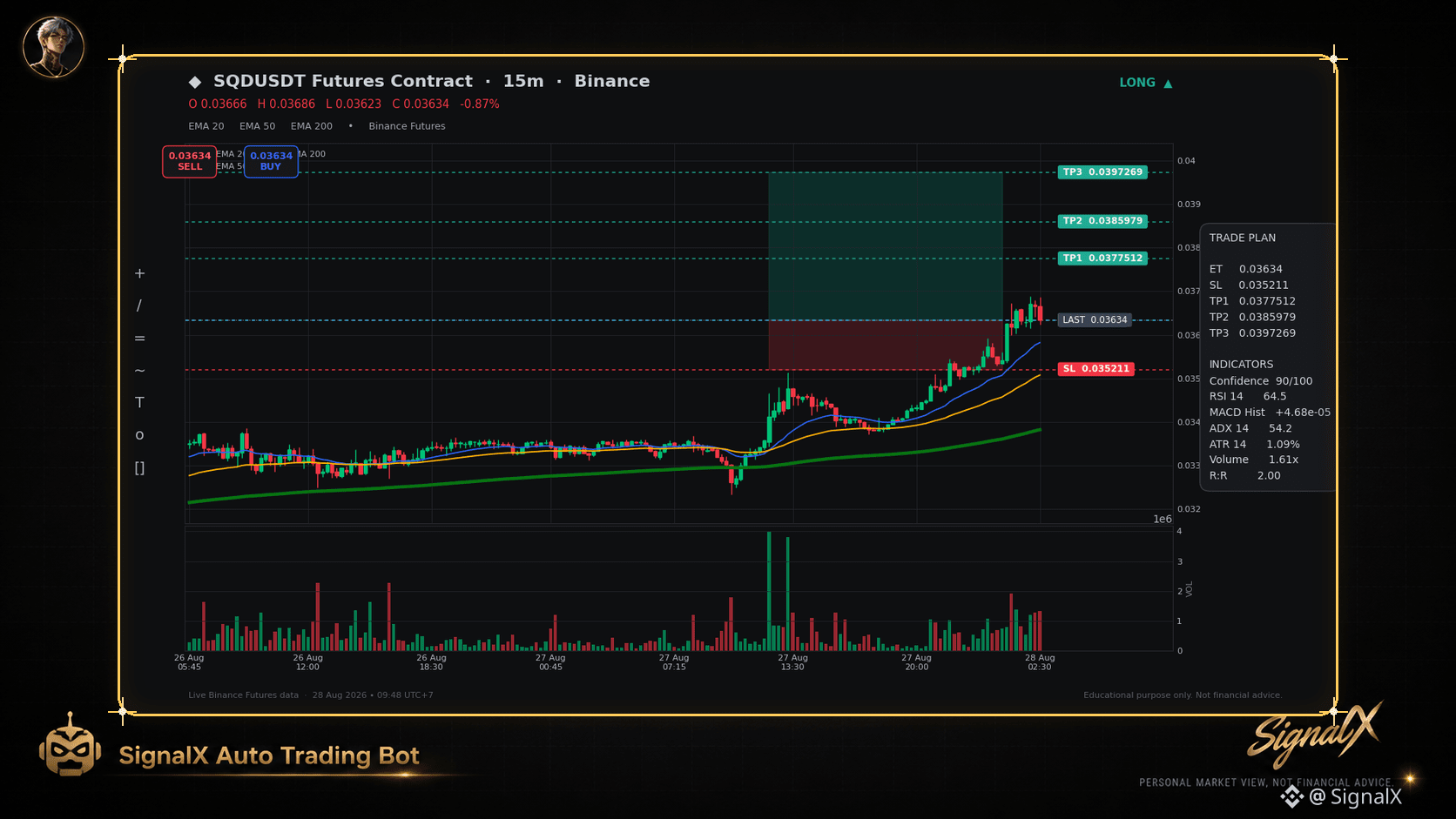The width and height of the screenshot is (1456, 819).
Task: Click the profile avatar picture
Action: [53, 47]
